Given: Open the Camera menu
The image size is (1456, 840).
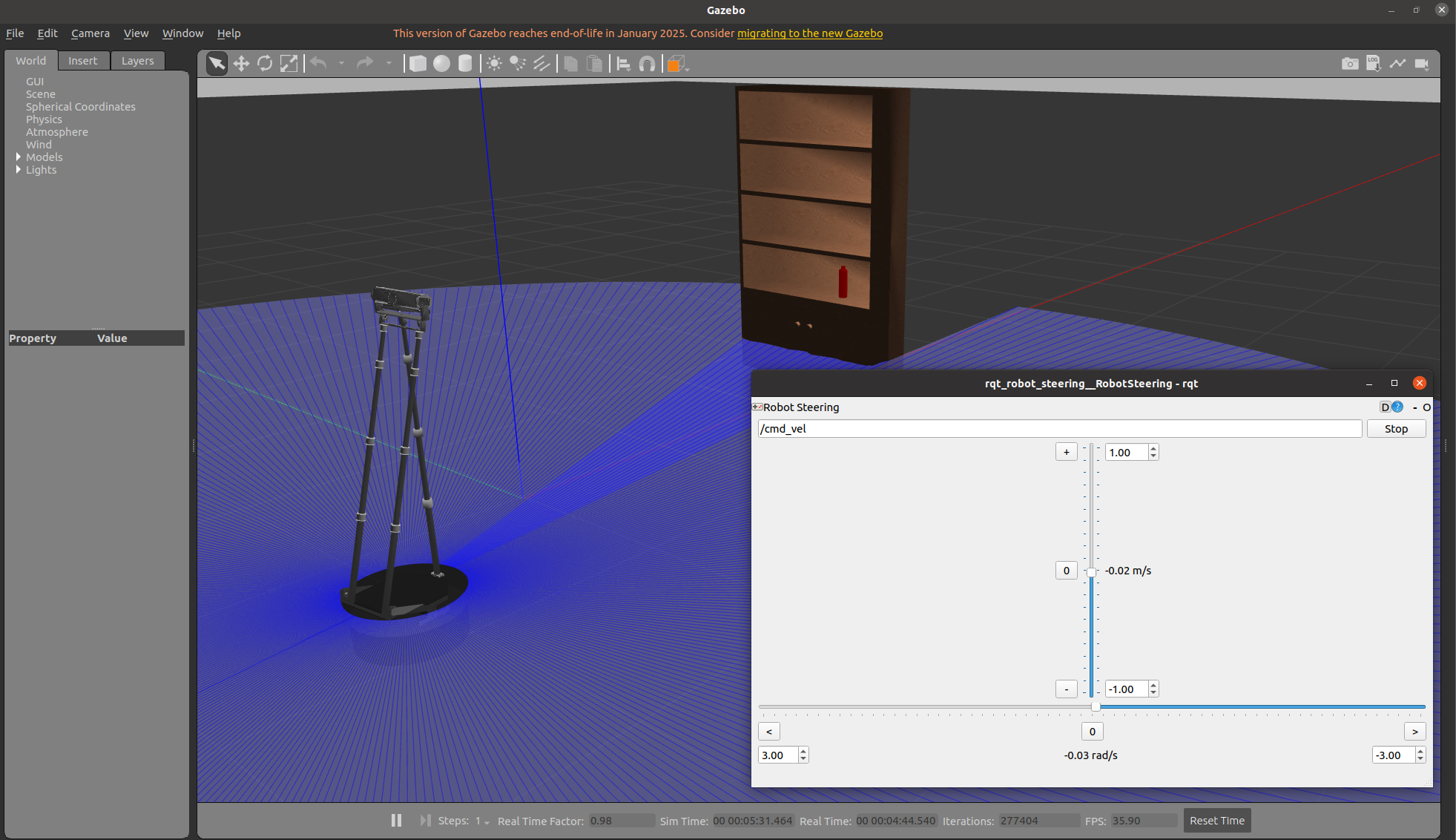Looking at the screenshot, I should coord(90,33).
